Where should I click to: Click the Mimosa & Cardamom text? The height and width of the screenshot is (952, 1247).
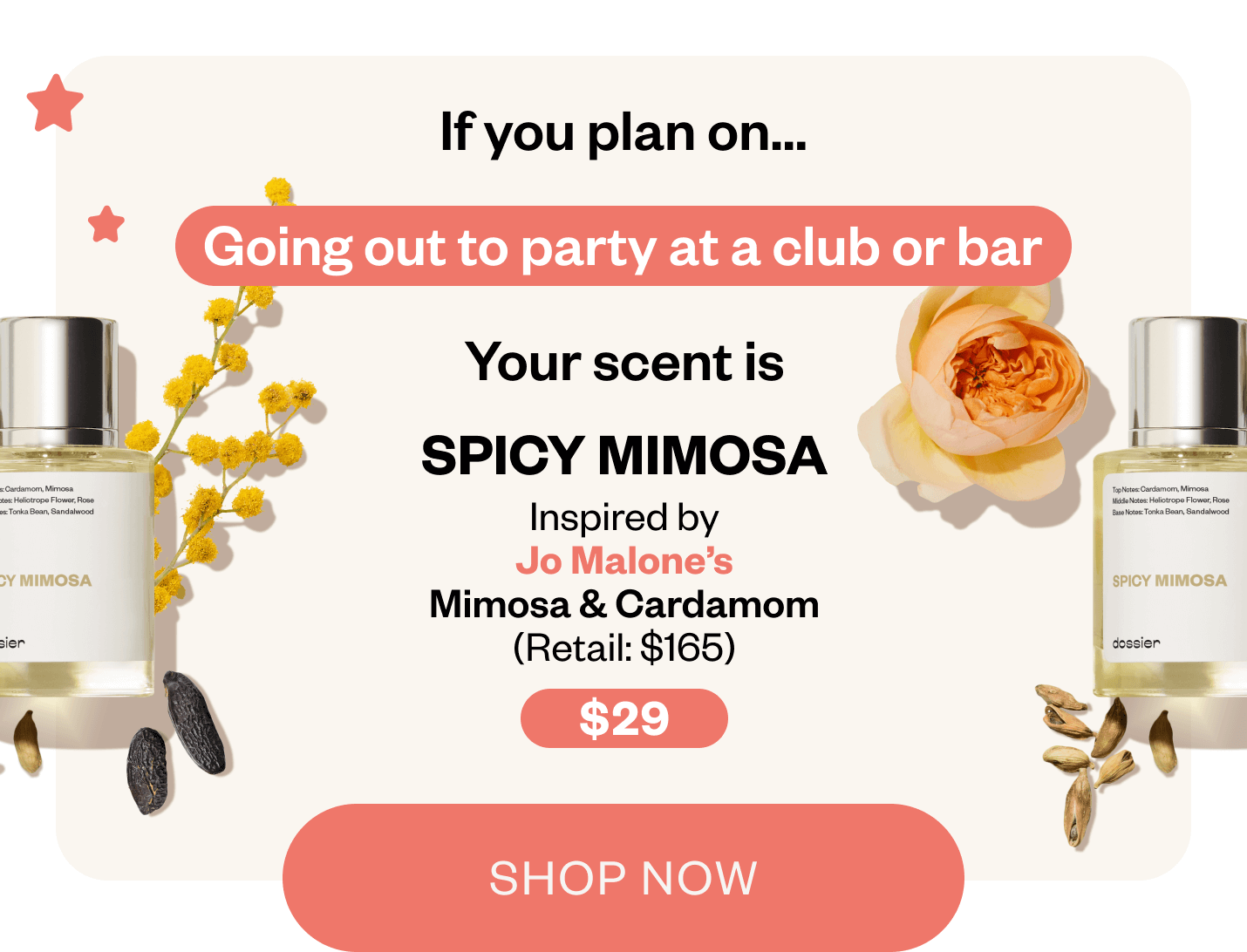point(624,604)
